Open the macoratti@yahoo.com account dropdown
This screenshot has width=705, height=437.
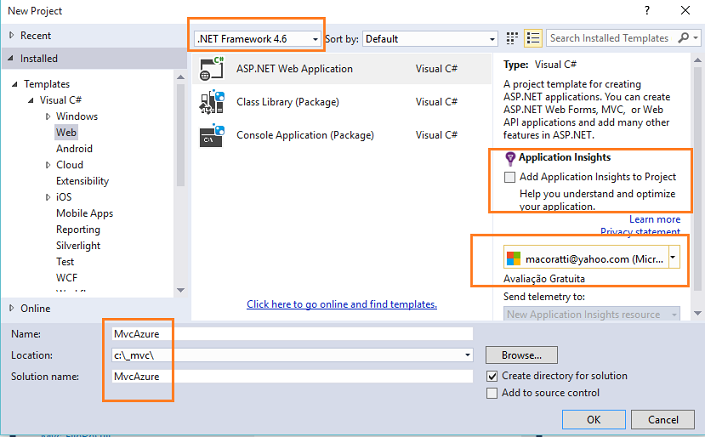(x=673, y=258)
